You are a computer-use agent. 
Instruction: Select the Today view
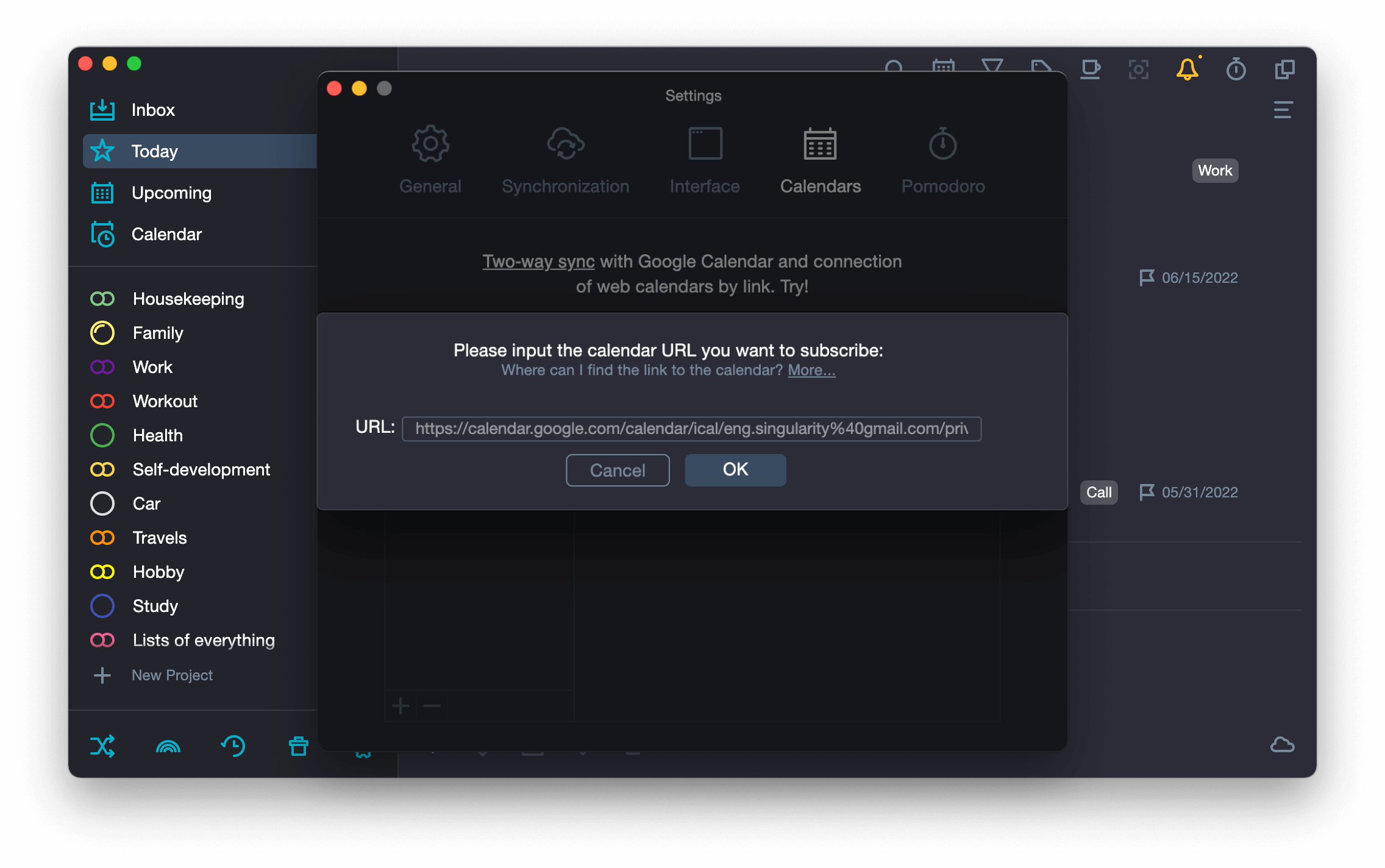[x=199, y=151]
